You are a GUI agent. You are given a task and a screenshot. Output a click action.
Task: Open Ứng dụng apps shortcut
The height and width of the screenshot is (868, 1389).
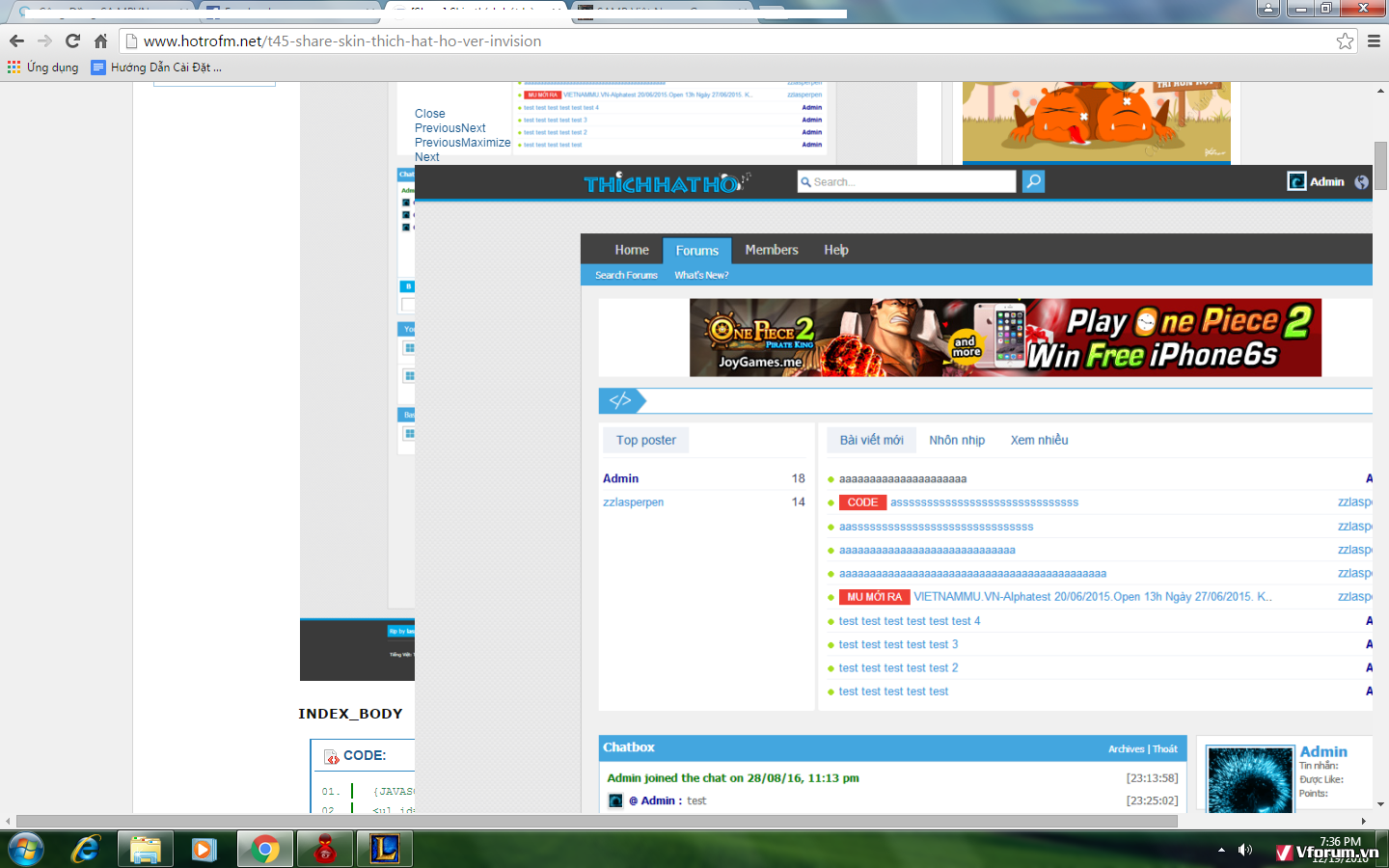tap(43, 68)
